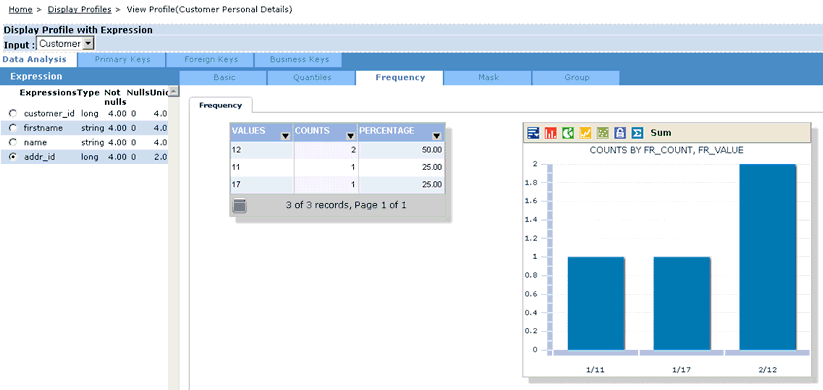823x390 pixels.
Task: Select the addr_id radio button
Action: [x=13, y=156]
